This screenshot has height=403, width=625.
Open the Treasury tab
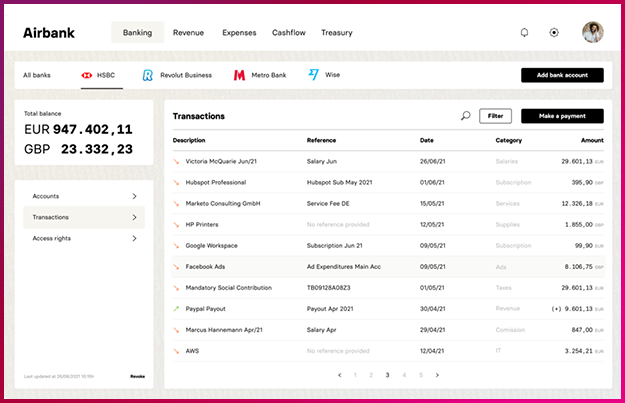tap(337, 33)
